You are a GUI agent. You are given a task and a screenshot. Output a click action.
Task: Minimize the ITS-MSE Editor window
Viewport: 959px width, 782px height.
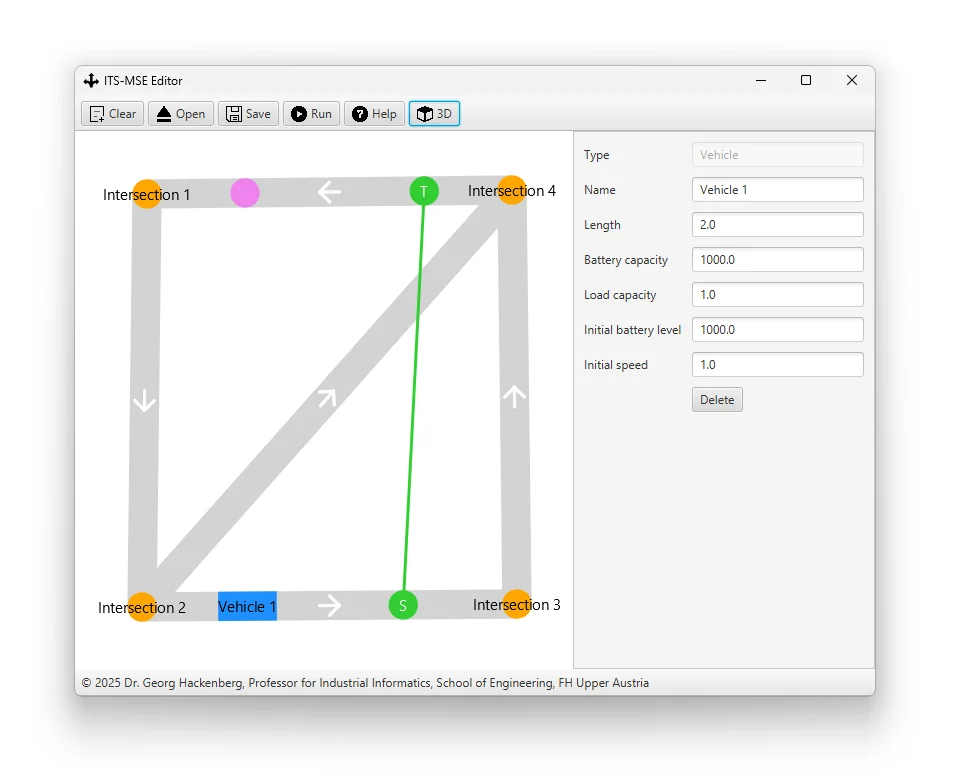coord(761,81)
